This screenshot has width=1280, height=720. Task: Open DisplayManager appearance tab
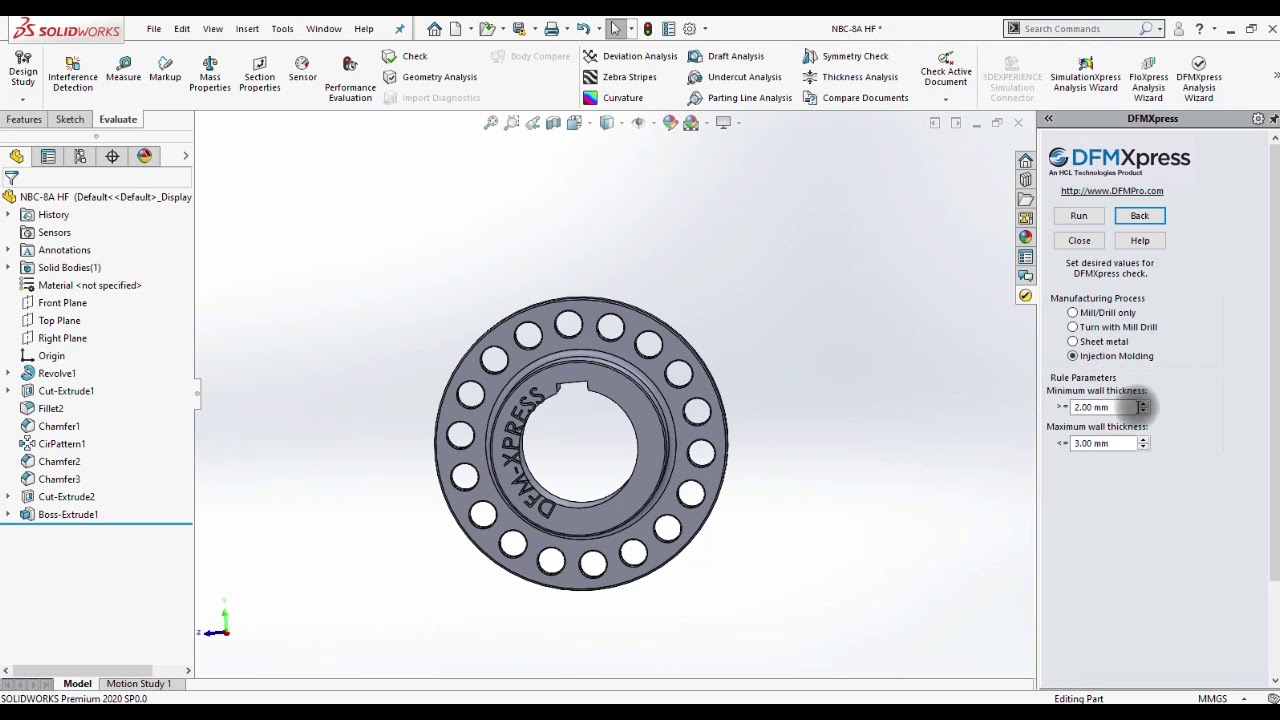pos(144,156)
